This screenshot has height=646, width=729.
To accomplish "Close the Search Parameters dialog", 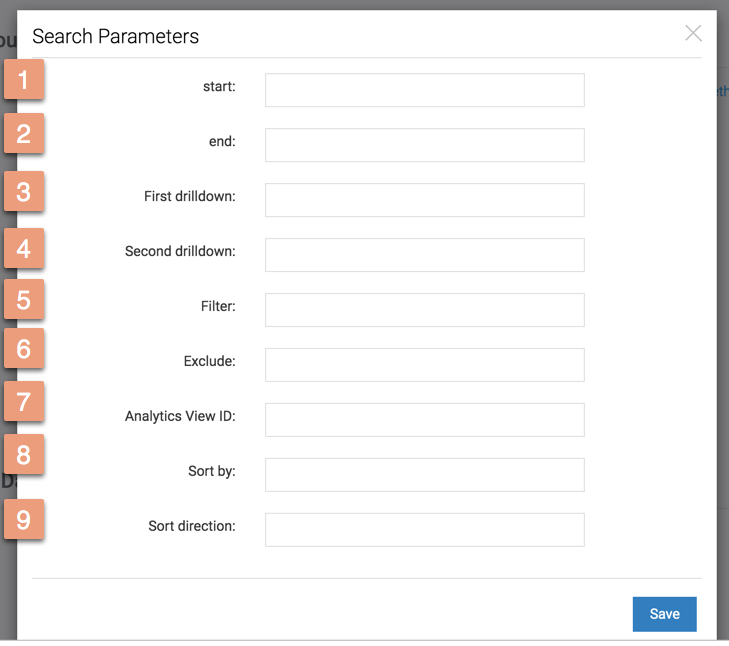I will pyautogui.click(x=693, y=33).
